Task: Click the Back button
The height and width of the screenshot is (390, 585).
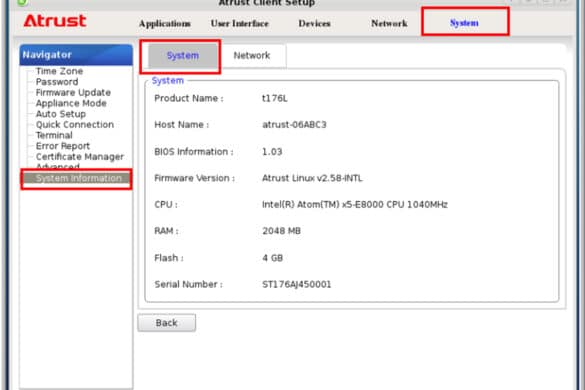Action: pyautogui.click(x=166, y=323)
